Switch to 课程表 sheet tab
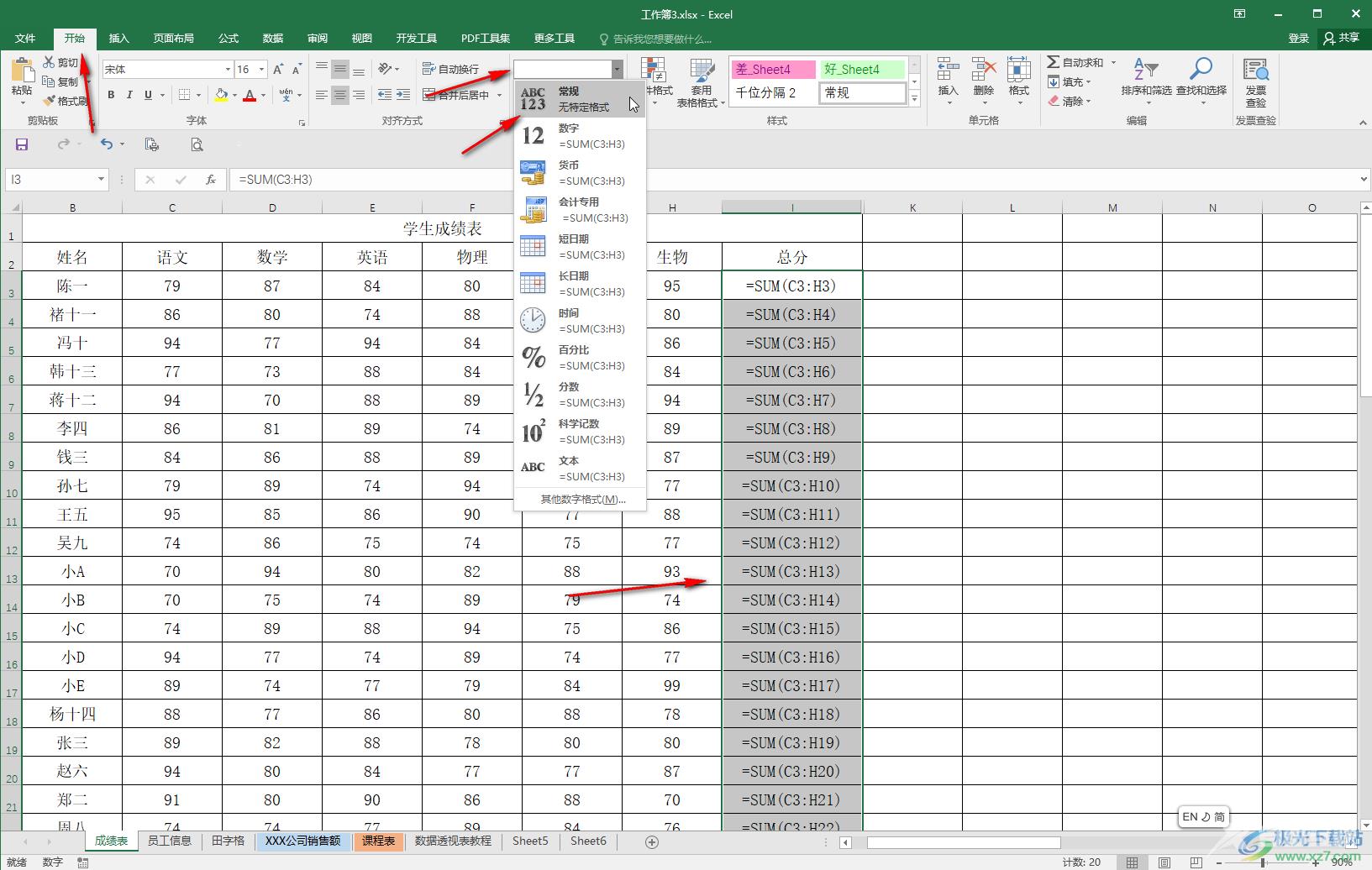Screen dimensions: 1372x870 coord(379,841)
